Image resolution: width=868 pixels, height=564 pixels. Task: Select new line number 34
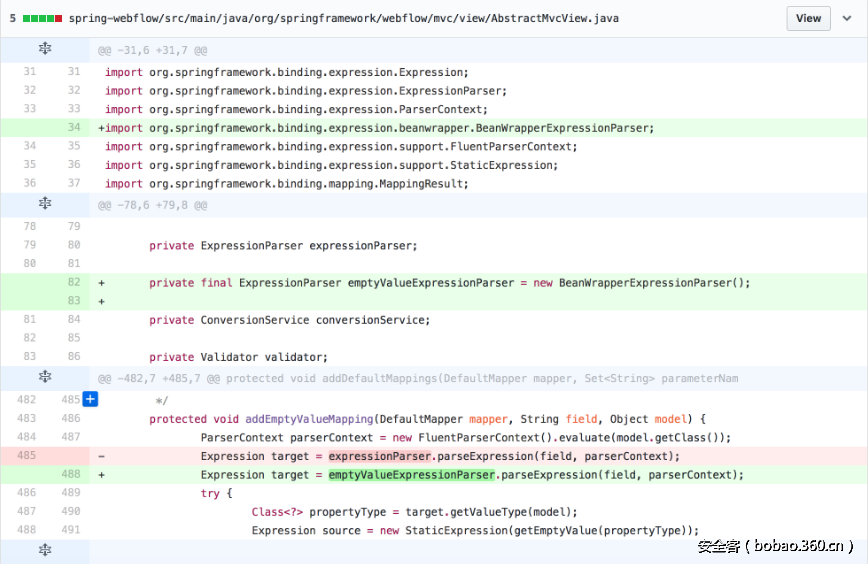[74, 128]
